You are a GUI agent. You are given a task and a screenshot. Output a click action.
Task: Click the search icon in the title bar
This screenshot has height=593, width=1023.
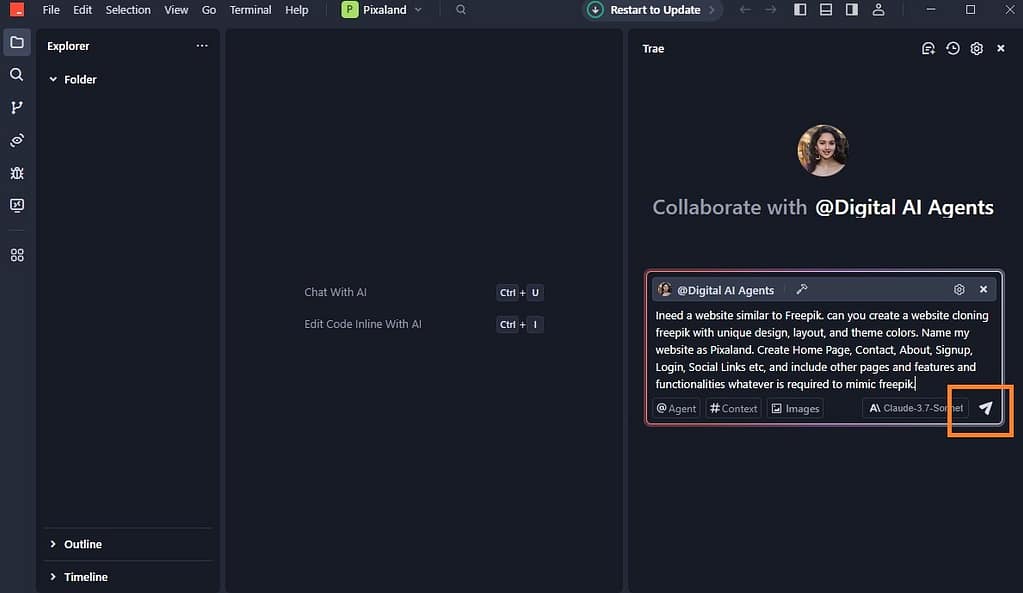(461, 10)
